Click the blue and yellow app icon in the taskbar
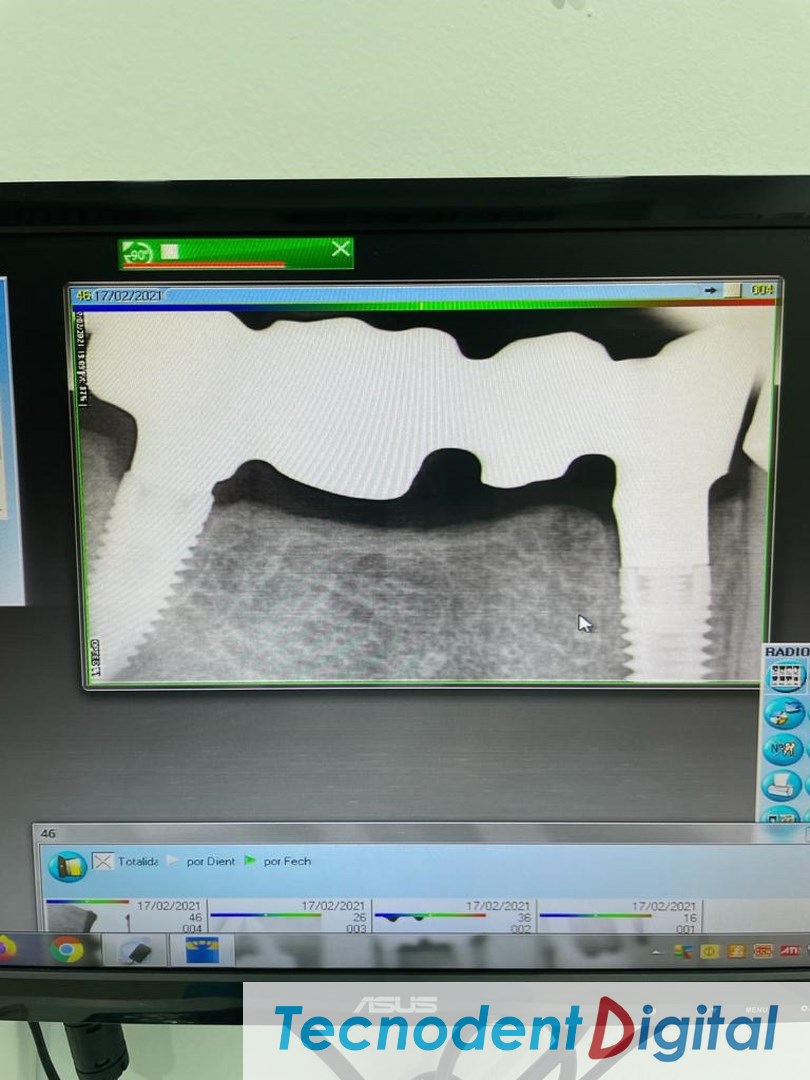This screenshot has width=810, height=1080. coord(202,950)
